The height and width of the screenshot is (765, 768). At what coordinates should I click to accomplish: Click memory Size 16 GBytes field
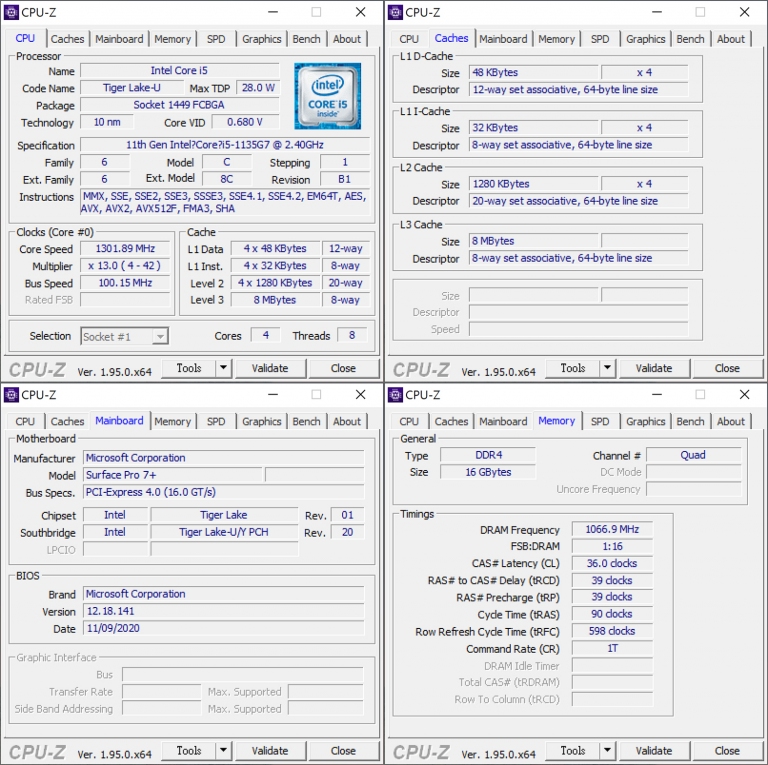(488, 472)
